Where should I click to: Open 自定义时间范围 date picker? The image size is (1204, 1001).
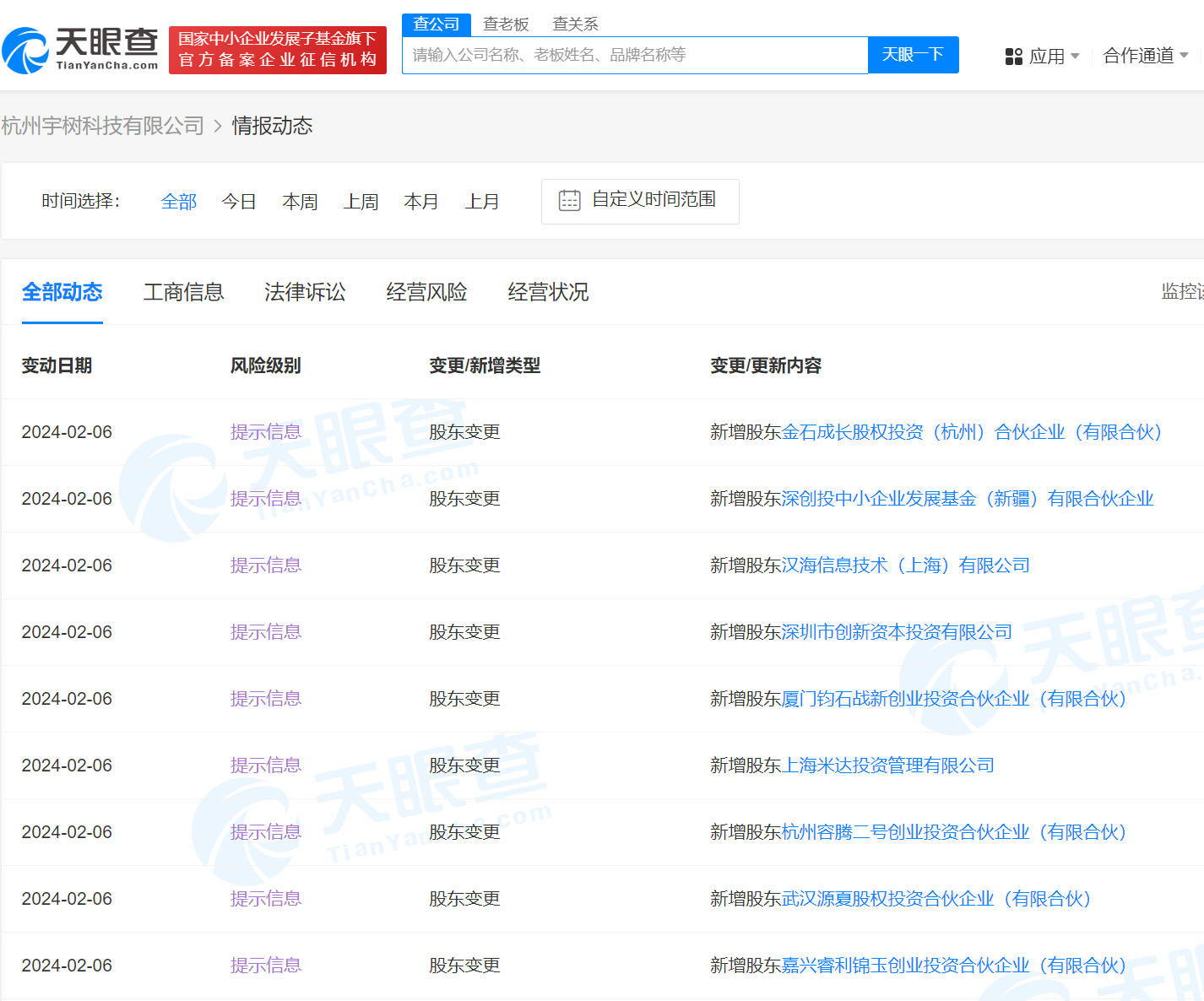click(640, 202)
